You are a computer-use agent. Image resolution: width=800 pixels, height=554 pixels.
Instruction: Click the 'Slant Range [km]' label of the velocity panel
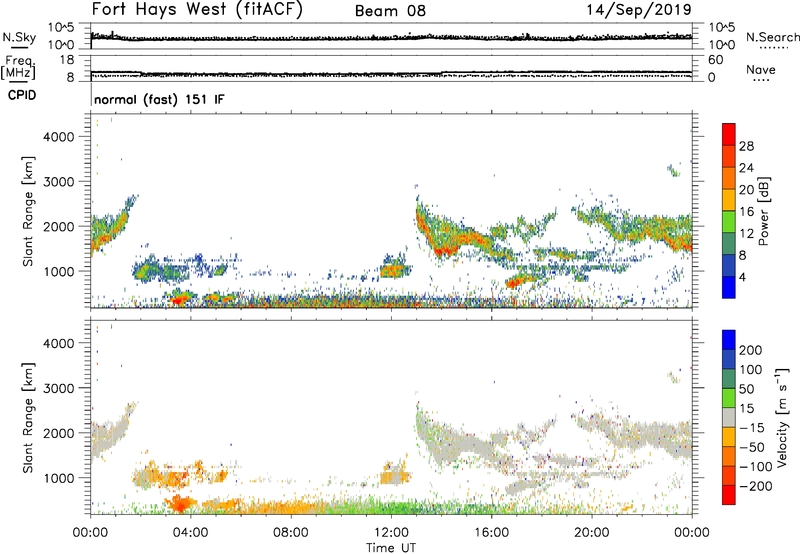28,417
